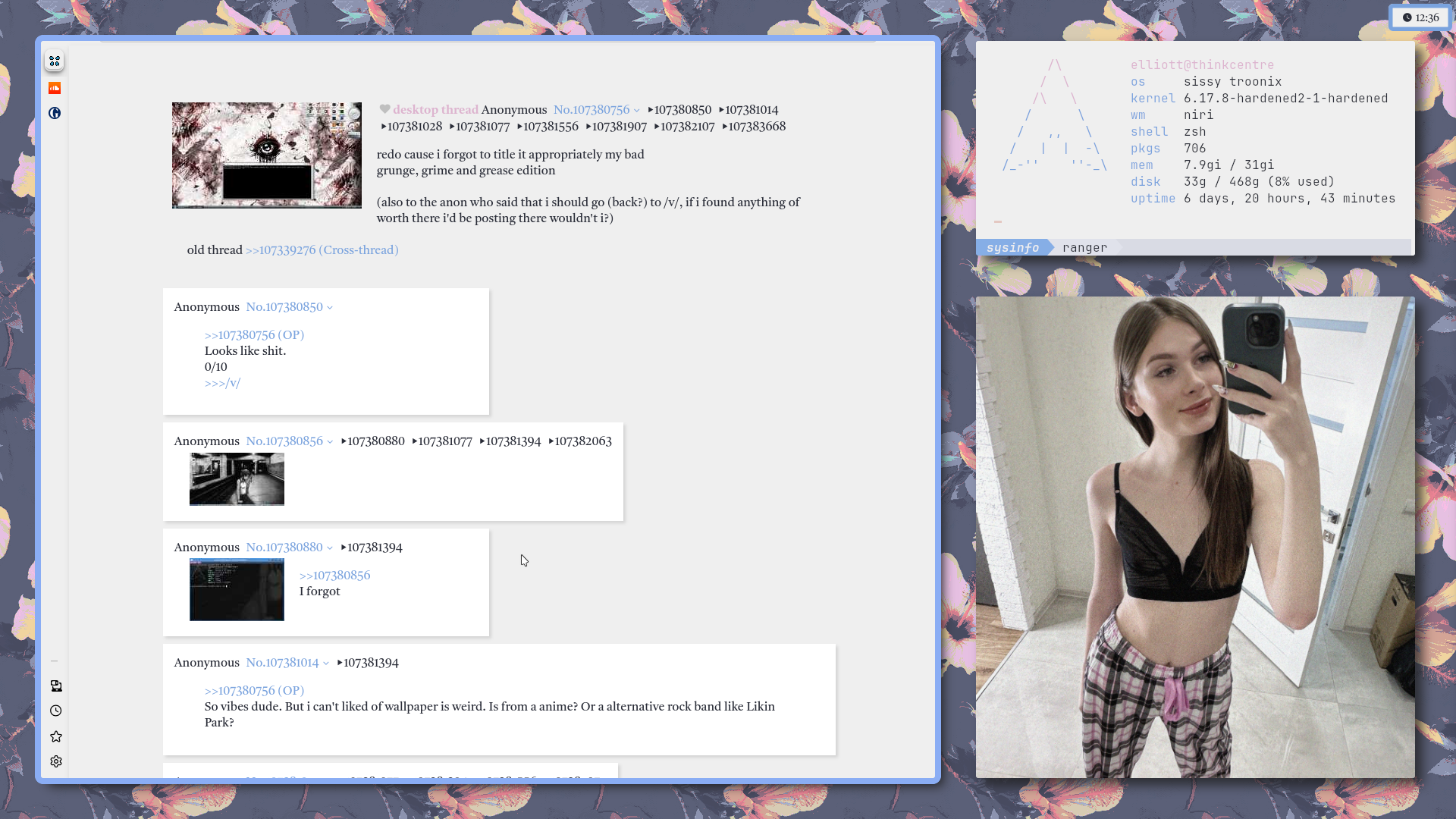Image resolution: width=1456 pixels, height=819 pixels.
Task: Open sidebar settings gear
Action: click(x=56, y=761)
